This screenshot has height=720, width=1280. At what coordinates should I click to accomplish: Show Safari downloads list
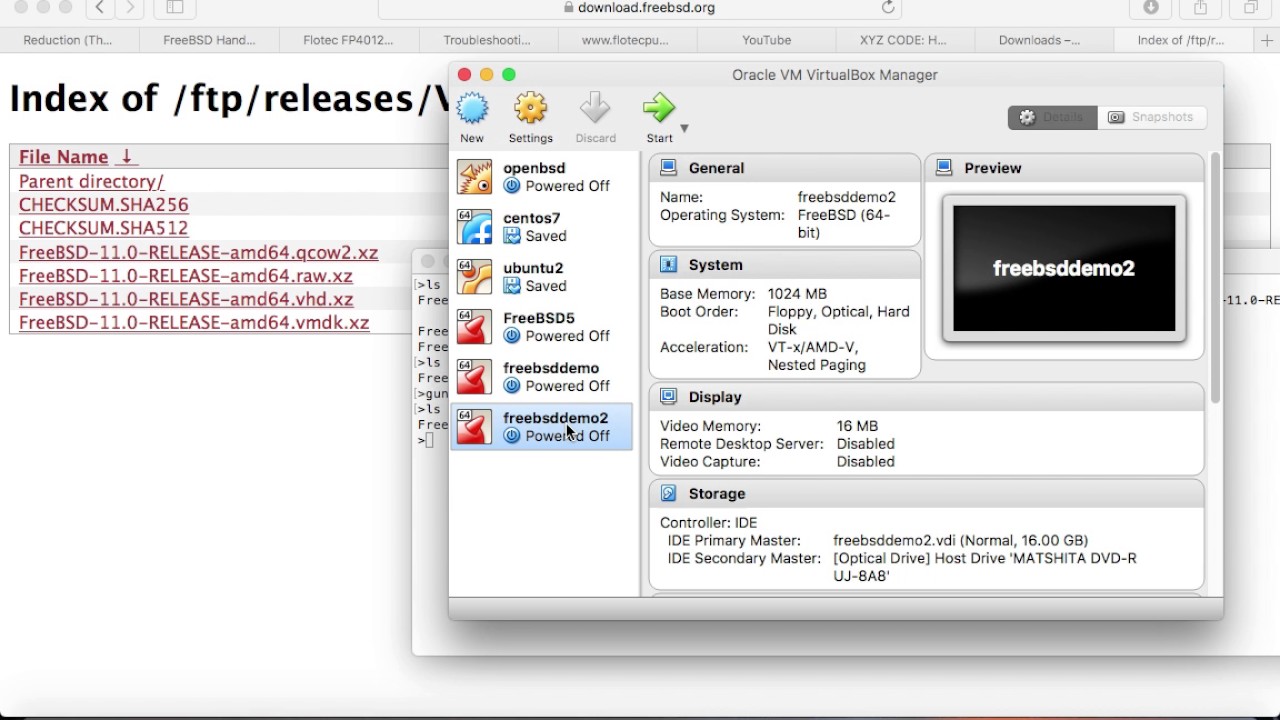[1151, 8]
